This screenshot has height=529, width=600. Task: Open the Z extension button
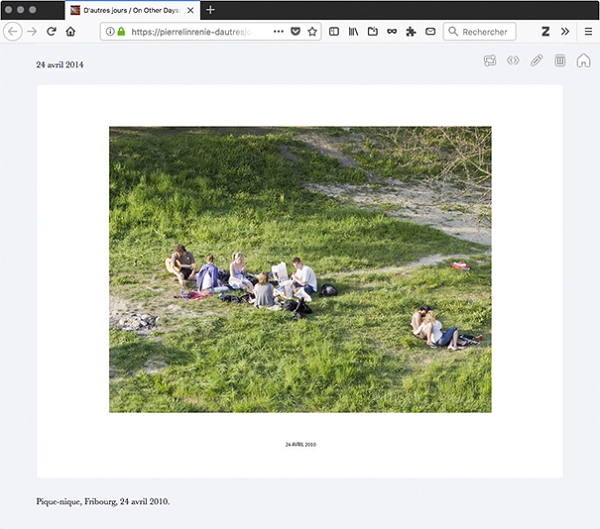click(546, 32)
